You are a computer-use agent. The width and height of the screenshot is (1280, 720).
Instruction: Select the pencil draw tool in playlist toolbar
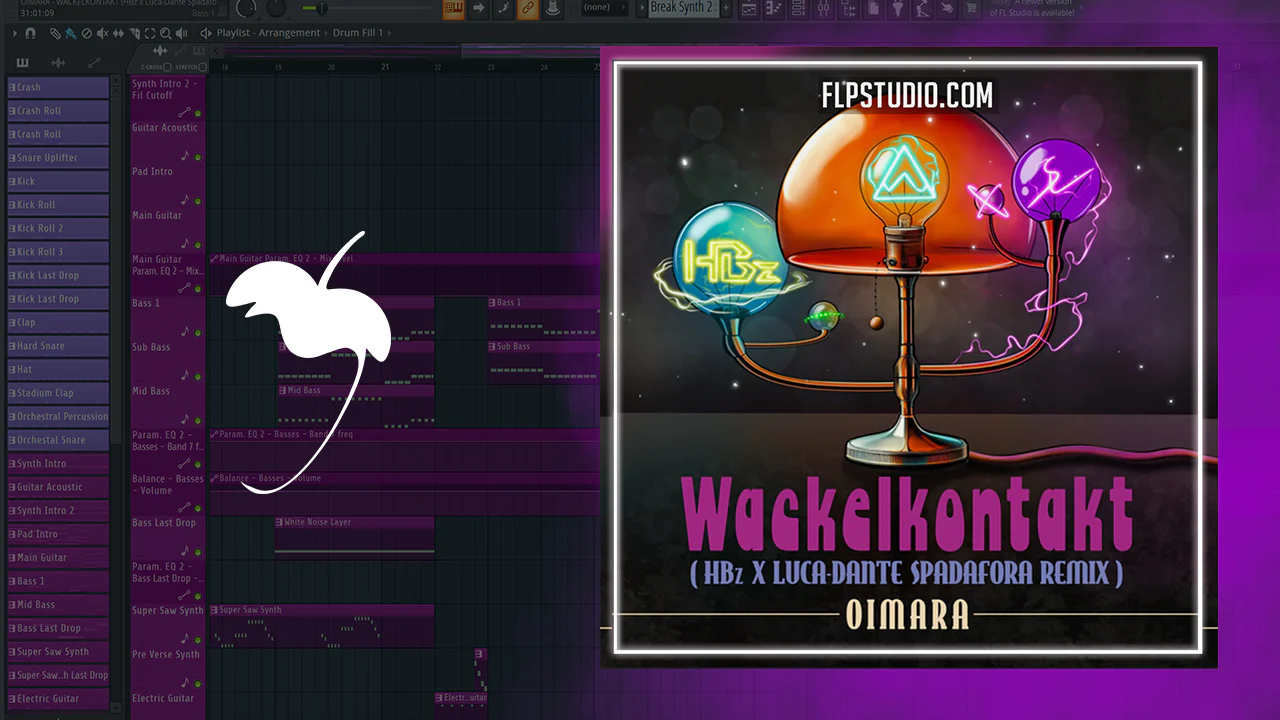click(x=56, y=33)
